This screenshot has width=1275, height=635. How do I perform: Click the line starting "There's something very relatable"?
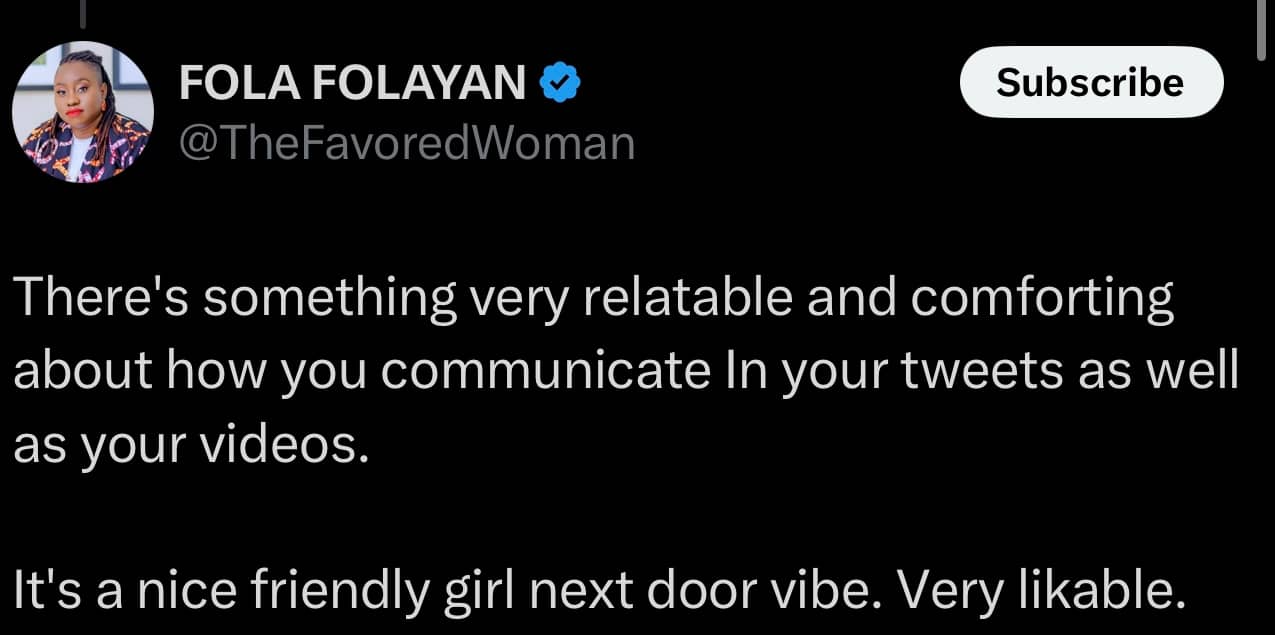pyautogui.click(x=592, y=298)
